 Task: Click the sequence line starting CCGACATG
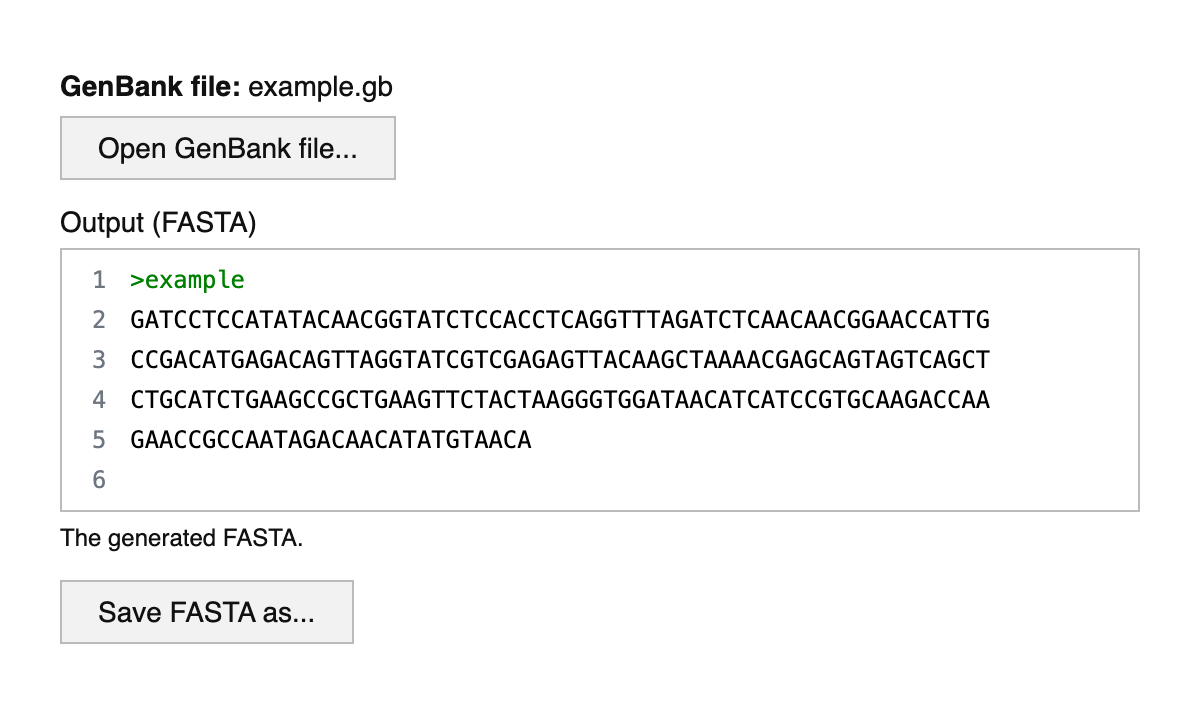[560, 360]
